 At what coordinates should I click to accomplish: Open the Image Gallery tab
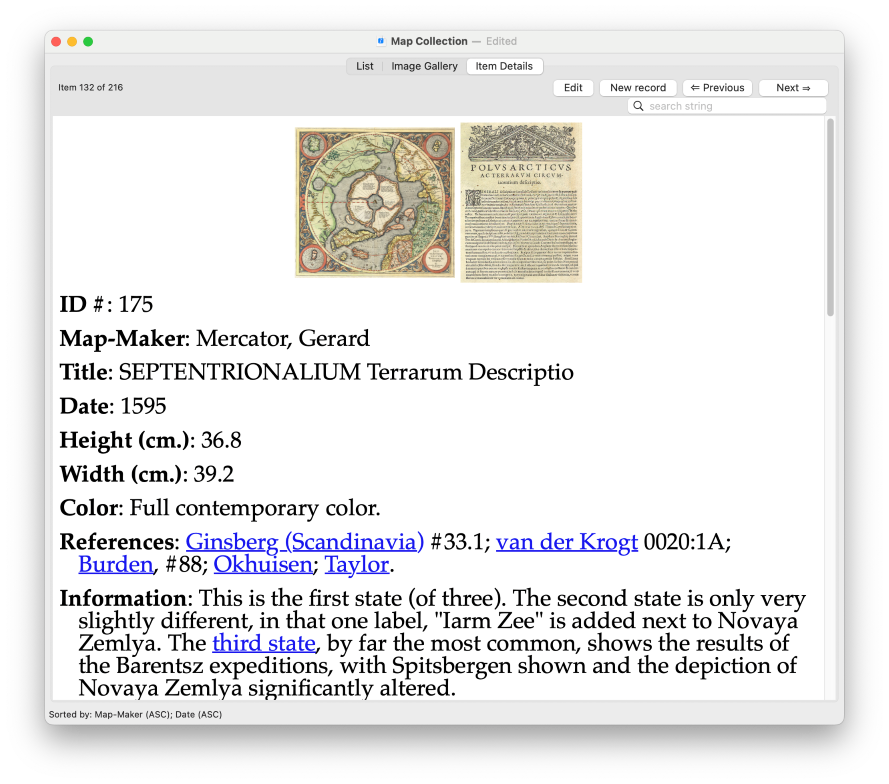(424, 66)
